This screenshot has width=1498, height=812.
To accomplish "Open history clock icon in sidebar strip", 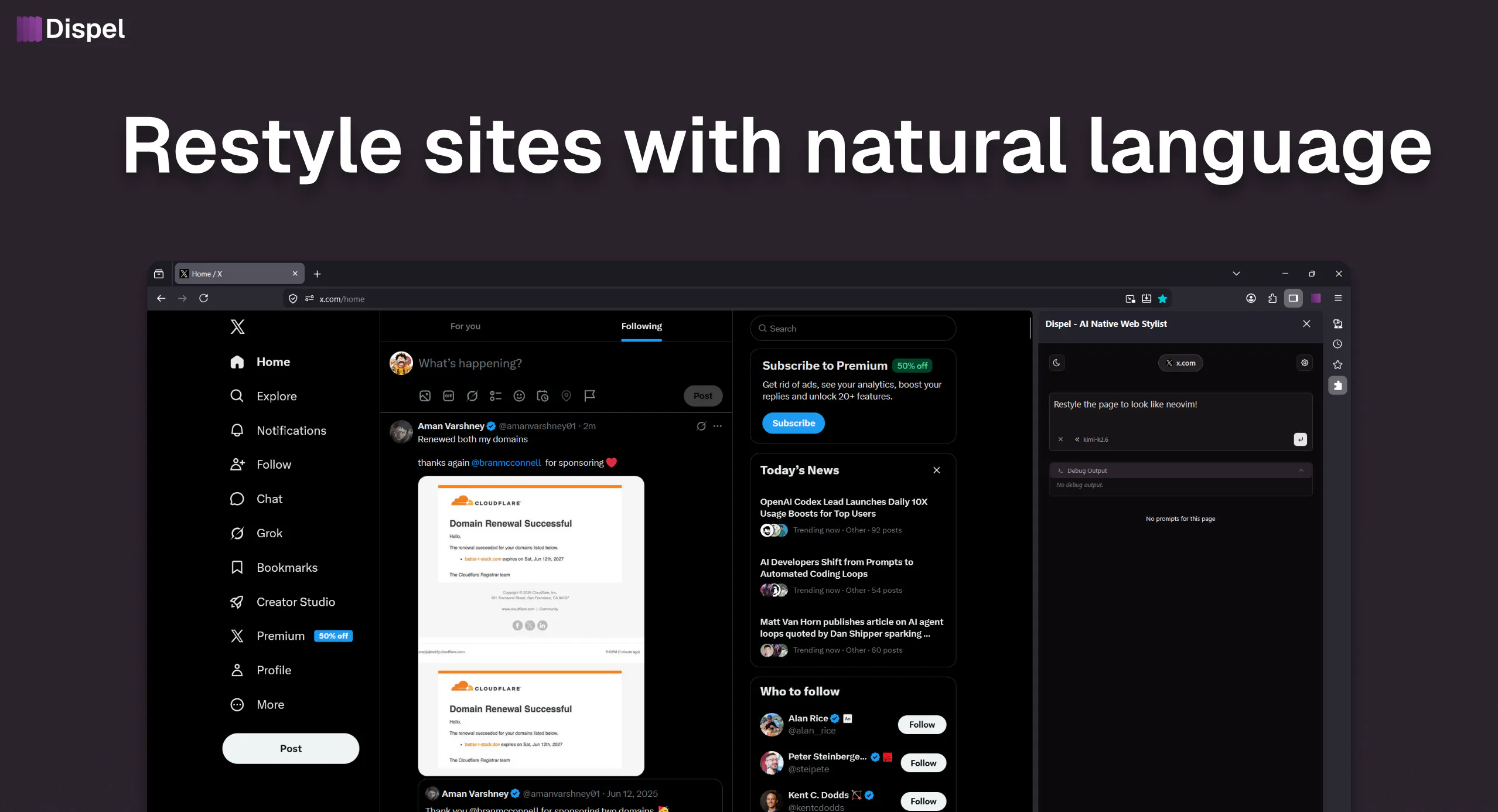I will point(1337,344).
